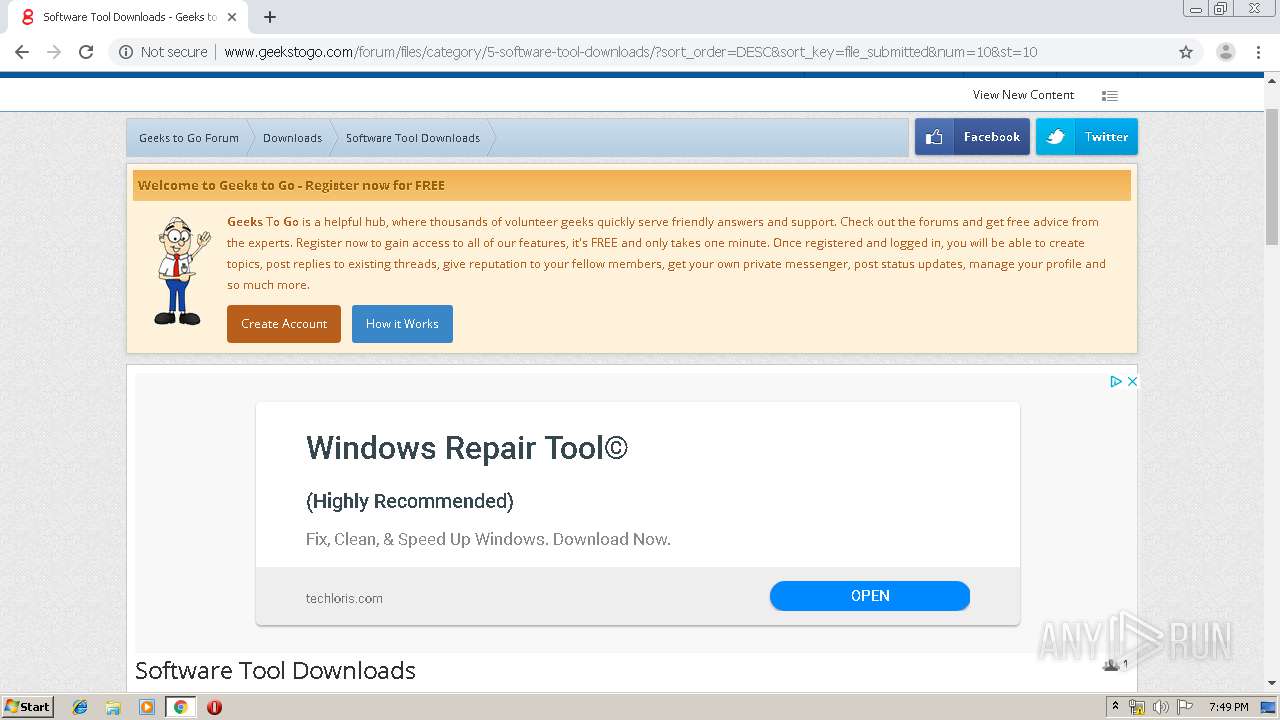Go to Downloads breadcrumb

point(292,138)
